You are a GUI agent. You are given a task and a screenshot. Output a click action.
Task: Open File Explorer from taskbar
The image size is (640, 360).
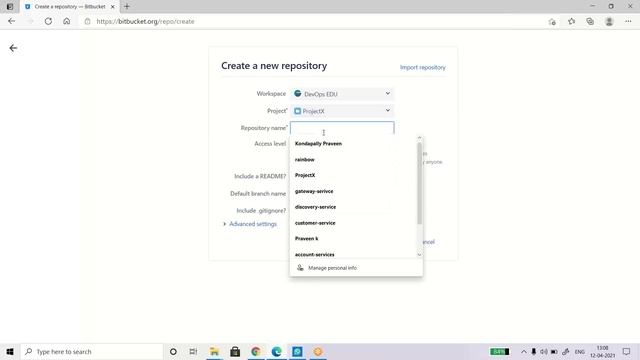[214, 351]
